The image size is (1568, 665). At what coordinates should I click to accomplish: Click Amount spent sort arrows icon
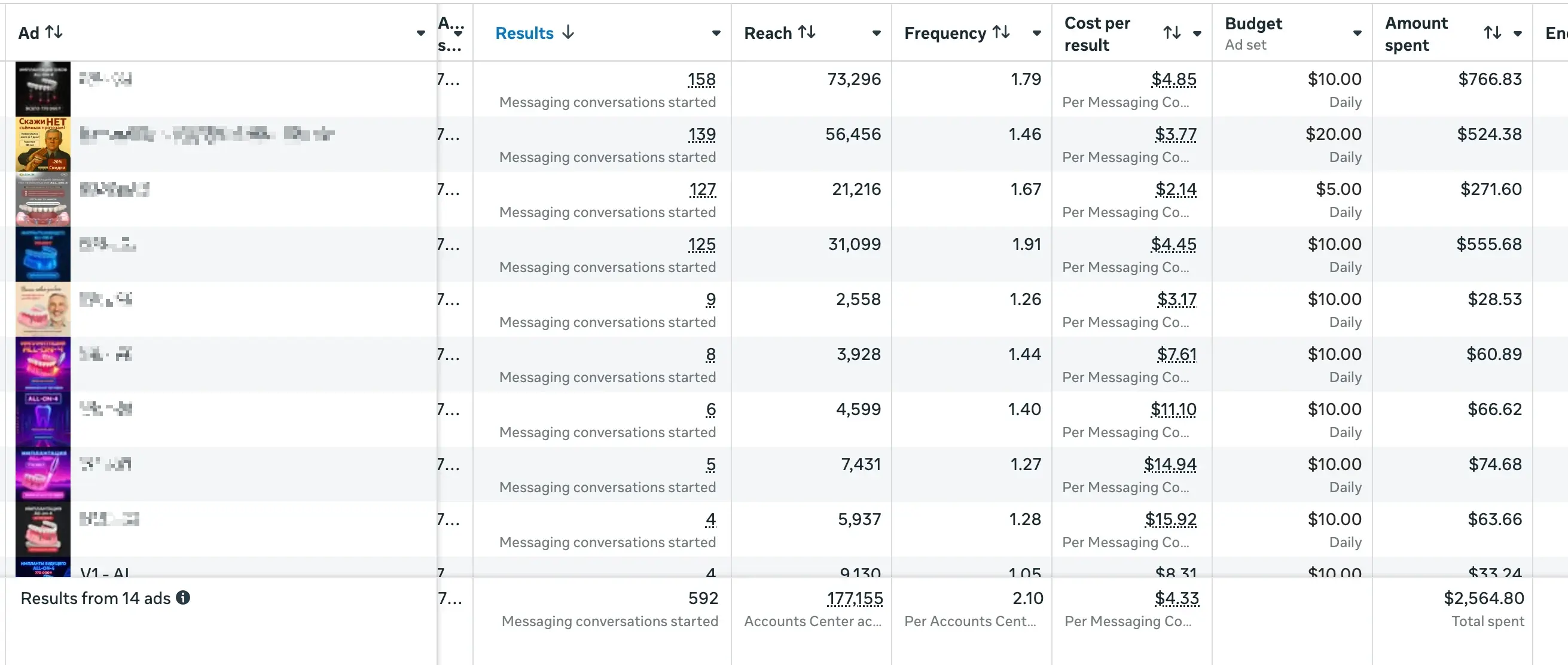[x=1492, y=33]
